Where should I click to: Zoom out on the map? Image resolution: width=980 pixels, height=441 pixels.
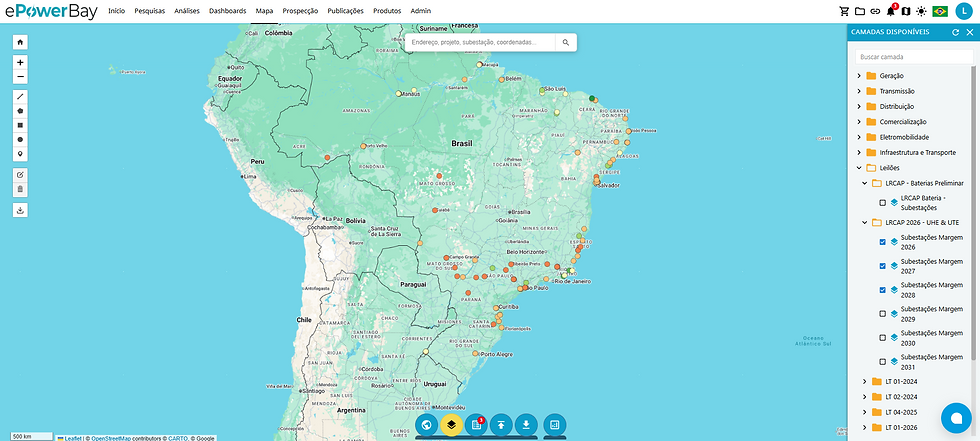point(20,77)
